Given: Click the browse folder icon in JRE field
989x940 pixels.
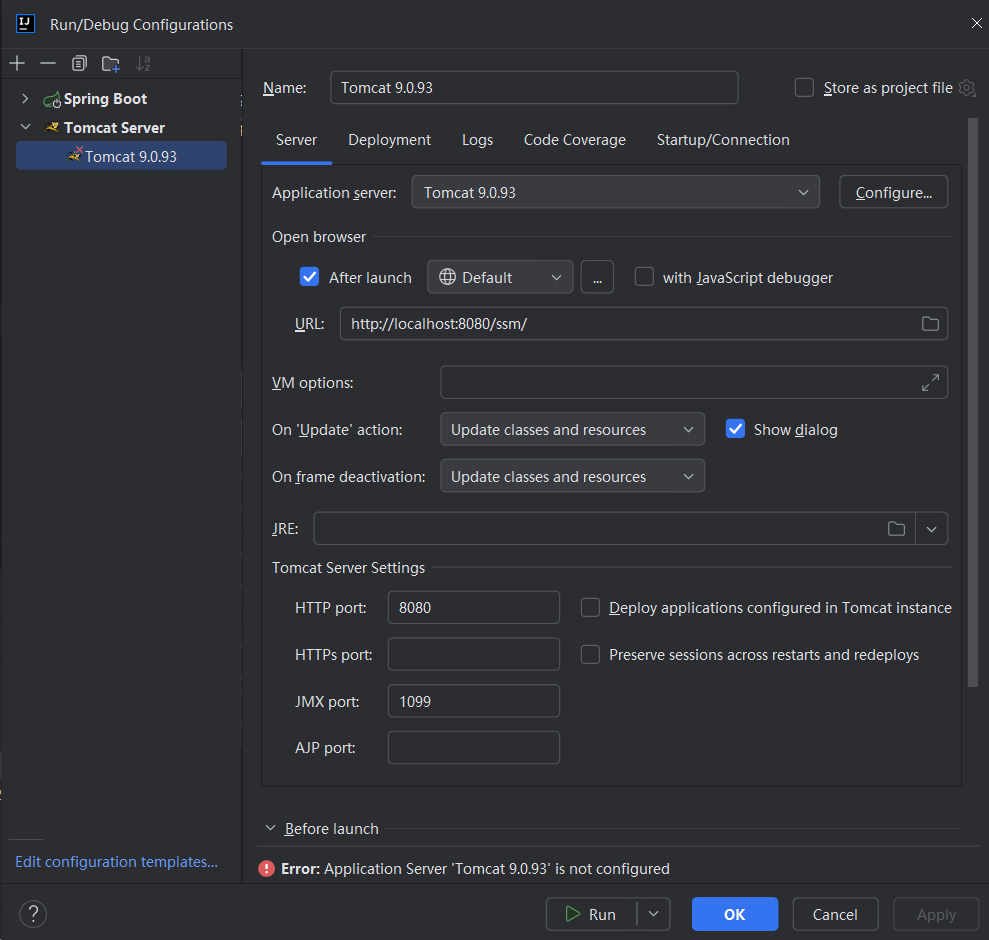Looking at the screenshot, I should tap(896, 529).
